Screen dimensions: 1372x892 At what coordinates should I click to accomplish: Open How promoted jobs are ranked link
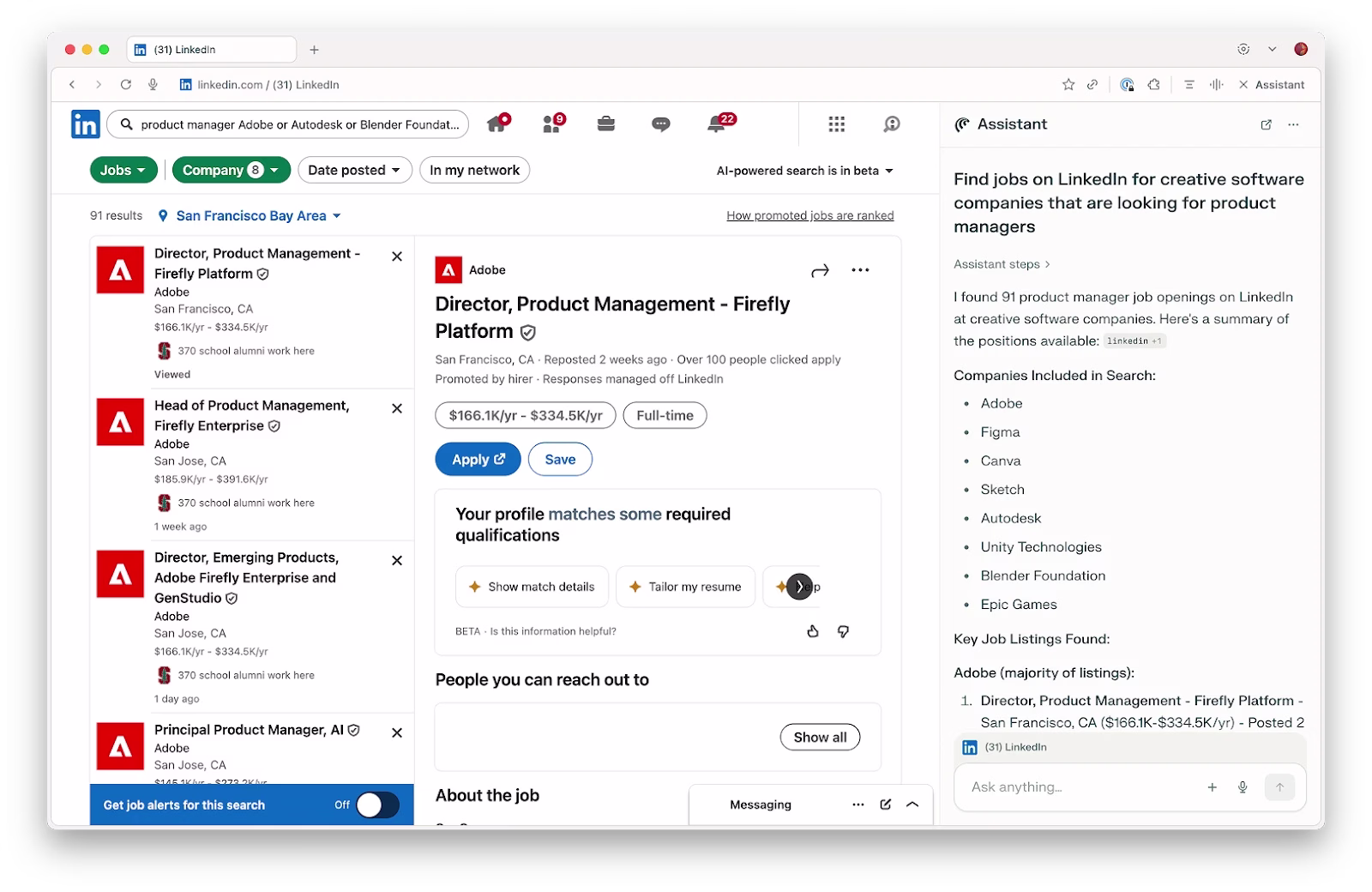(810, 215)
